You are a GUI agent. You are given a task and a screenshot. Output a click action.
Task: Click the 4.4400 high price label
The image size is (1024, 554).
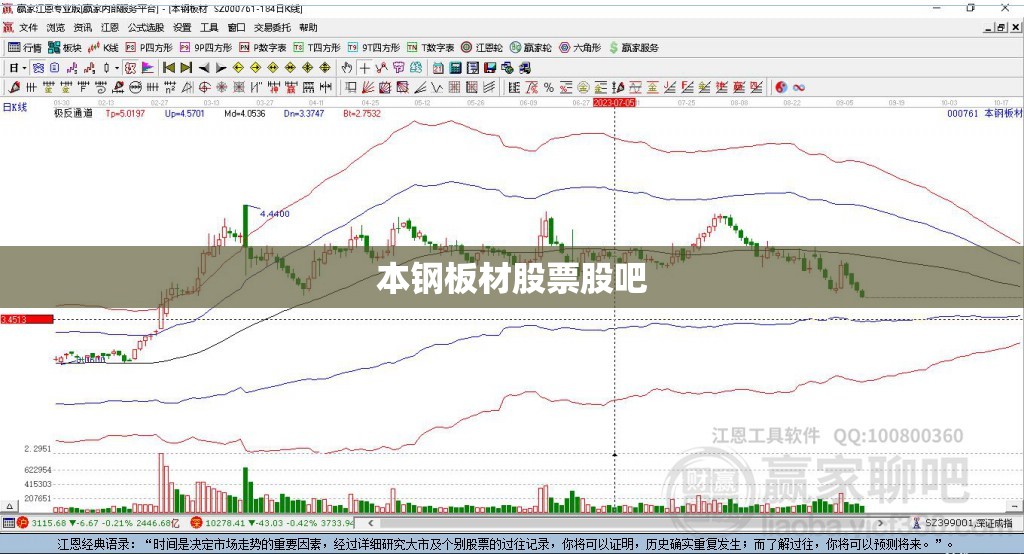[x=274, y=214]
